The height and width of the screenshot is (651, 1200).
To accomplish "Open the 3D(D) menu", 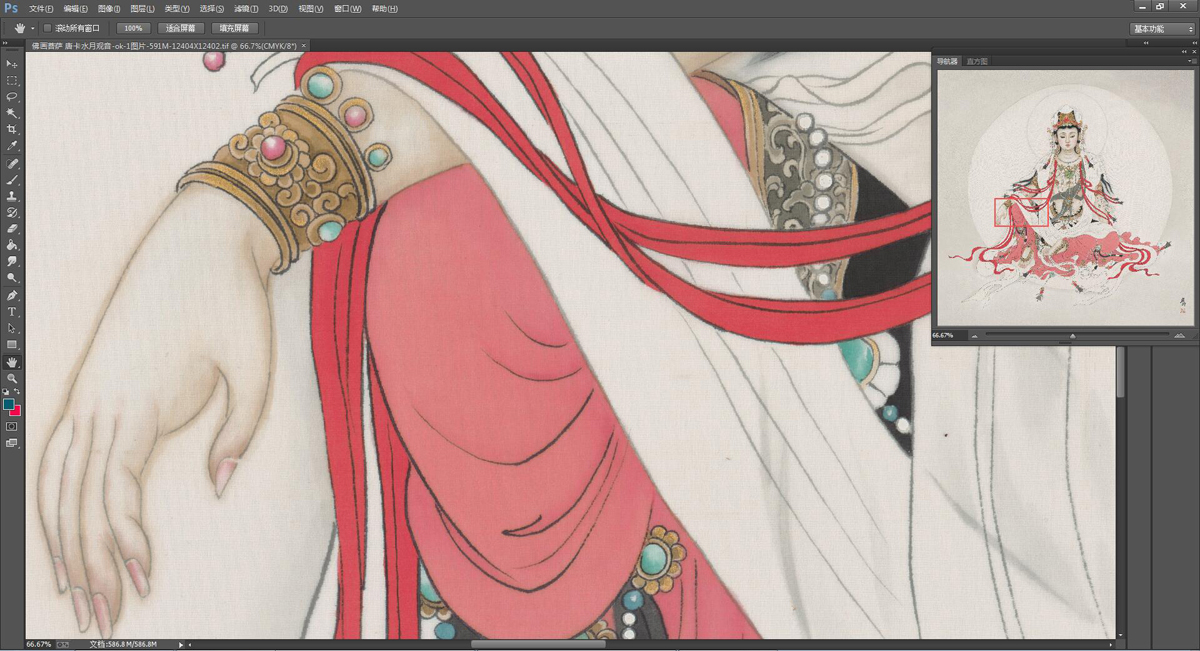I will pyautogui.click(x=278, y=8).
